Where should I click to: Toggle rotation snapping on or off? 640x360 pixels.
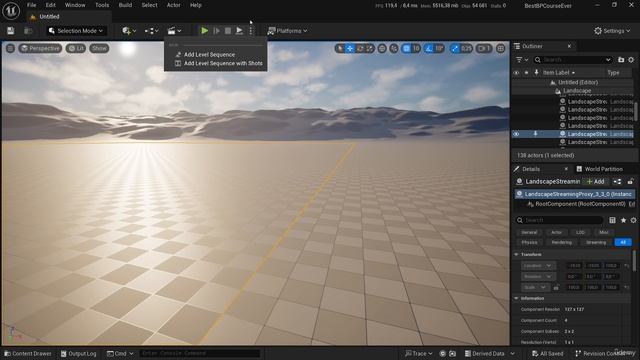pyautogui.click(x=429, y=49)
